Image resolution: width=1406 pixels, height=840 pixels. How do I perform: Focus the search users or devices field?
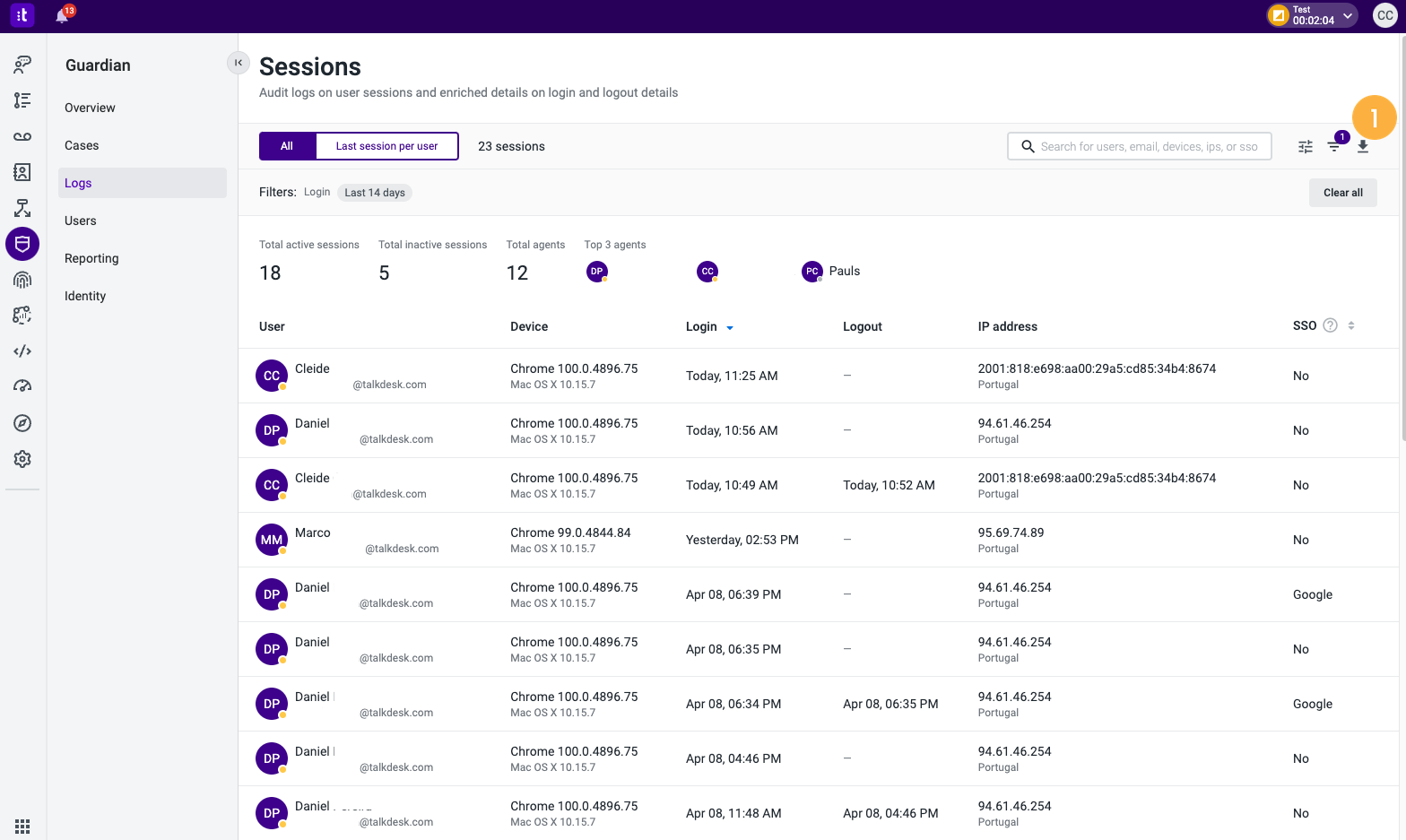point(1140,146)
